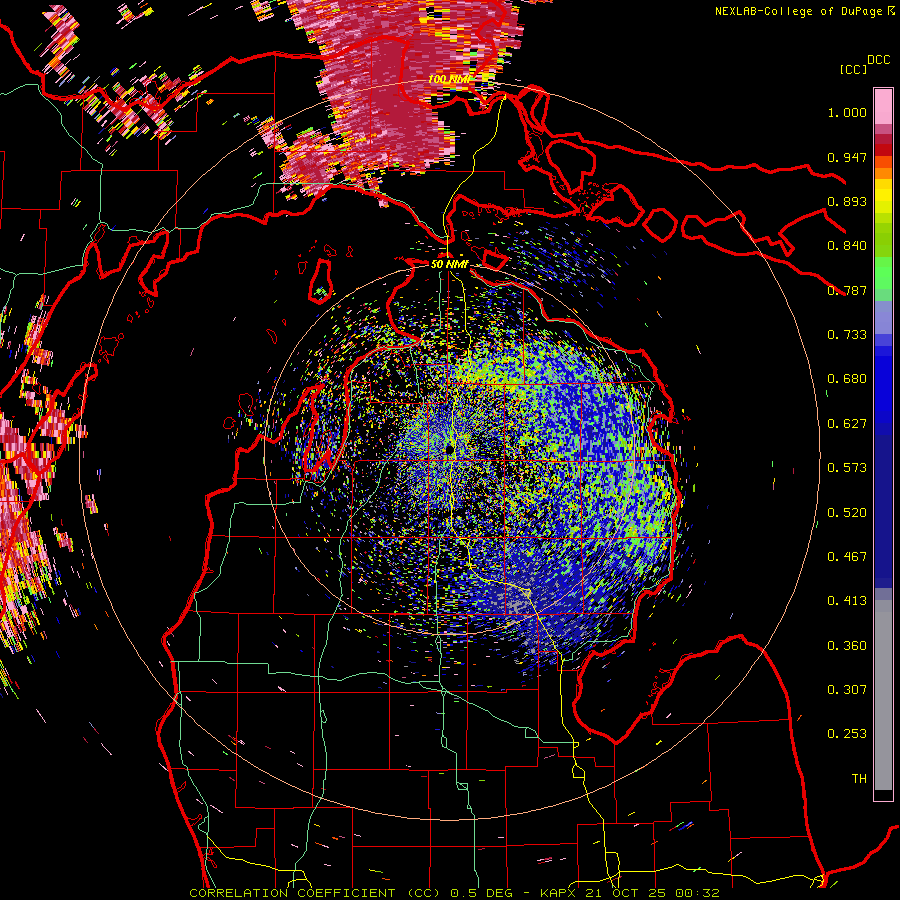The height and width of the screenshot is (900, 900).
Task: Select the 0.520 legend value
Action: coord(847,513)
